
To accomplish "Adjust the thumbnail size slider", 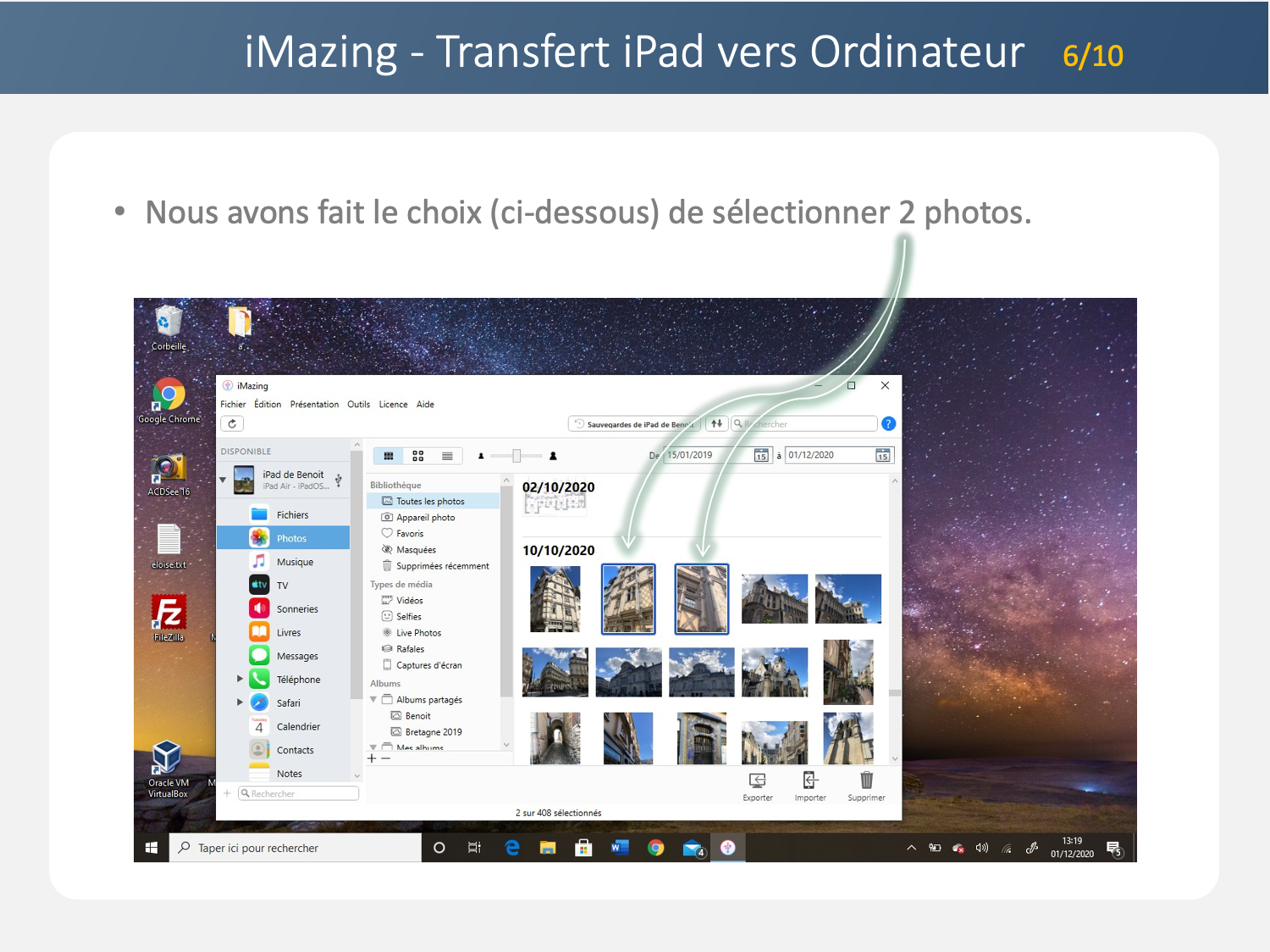I will [x=516, y=456].
